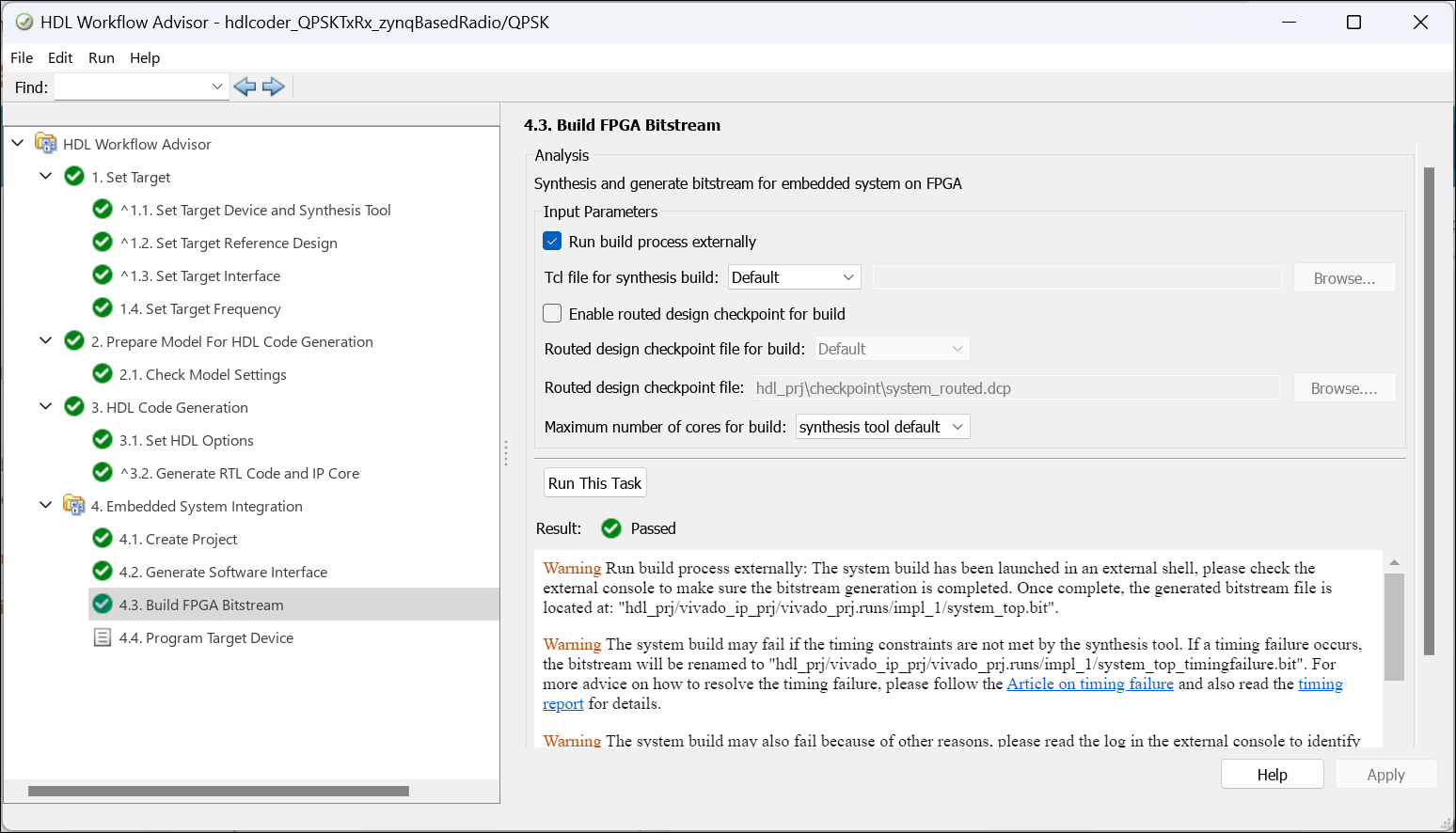1456x833 pixels.
Task: Collapse the 3. HDL Code Generation node
Action: [45, 406]
